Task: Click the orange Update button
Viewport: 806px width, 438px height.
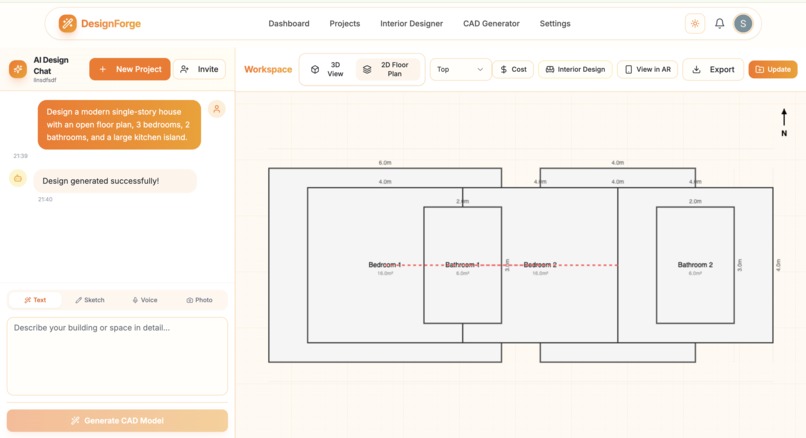Action: click(773, 69)
